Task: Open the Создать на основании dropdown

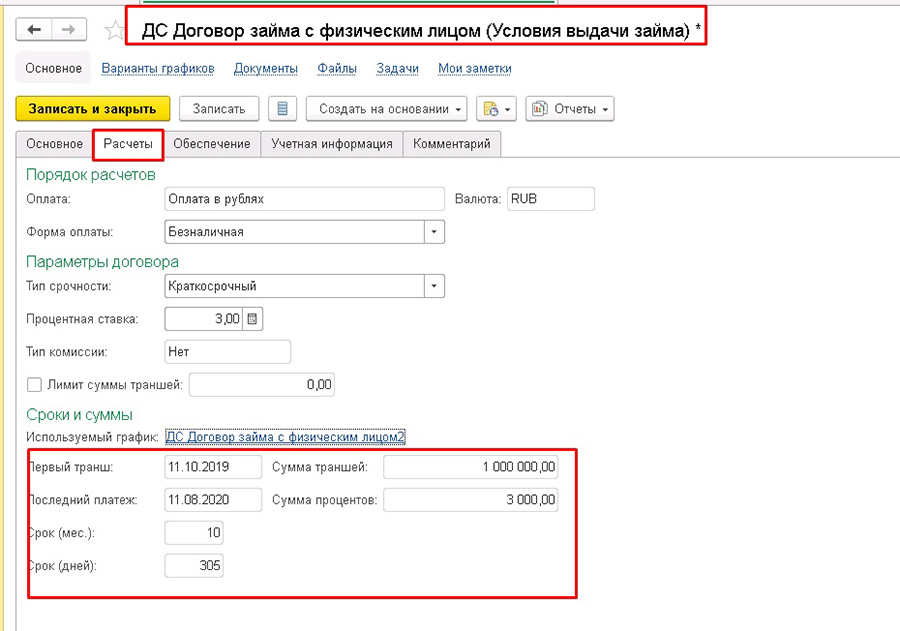Action: click(x=387, y=108)
